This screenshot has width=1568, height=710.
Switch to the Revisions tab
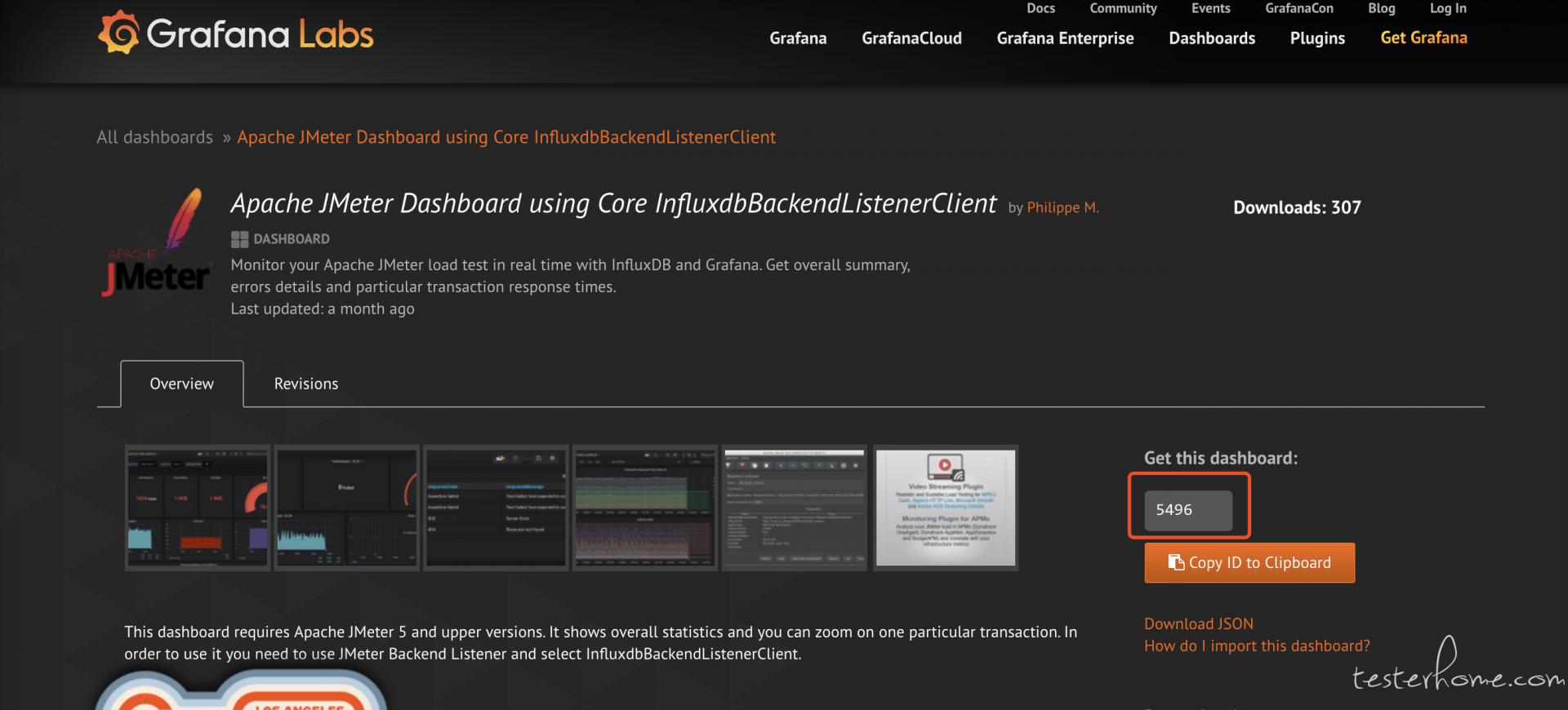click(x=305, y=384)
